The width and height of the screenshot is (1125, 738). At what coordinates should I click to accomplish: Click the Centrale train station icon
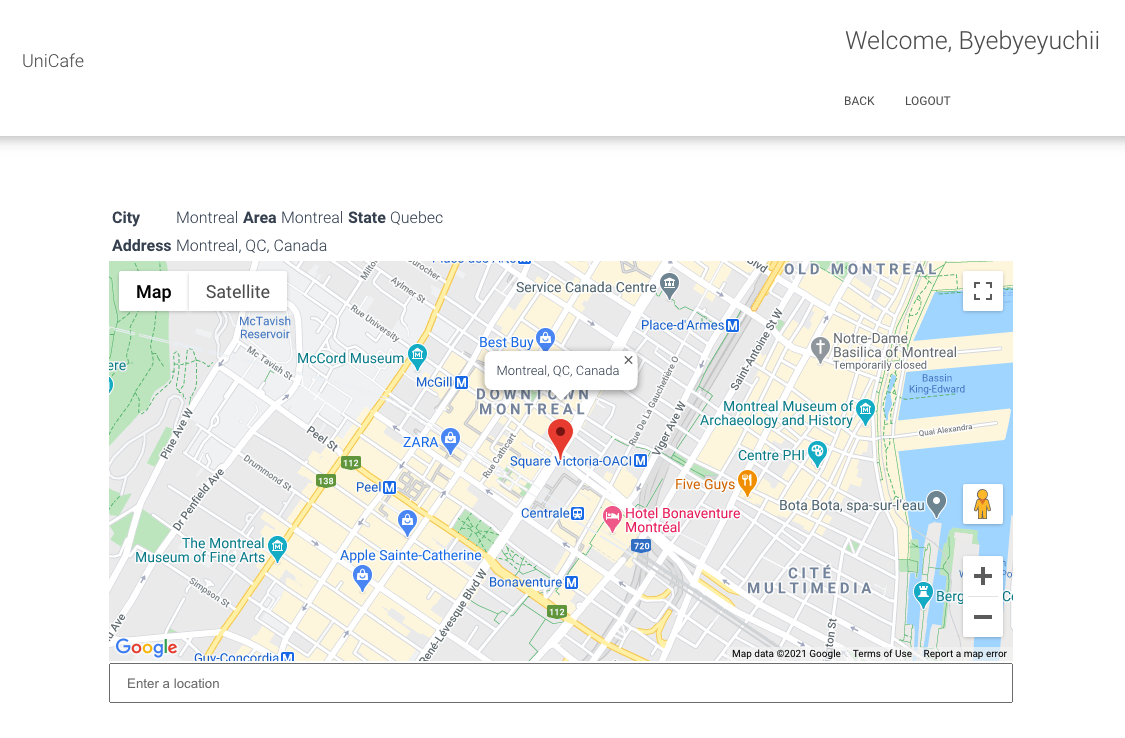tap(578, 514)
